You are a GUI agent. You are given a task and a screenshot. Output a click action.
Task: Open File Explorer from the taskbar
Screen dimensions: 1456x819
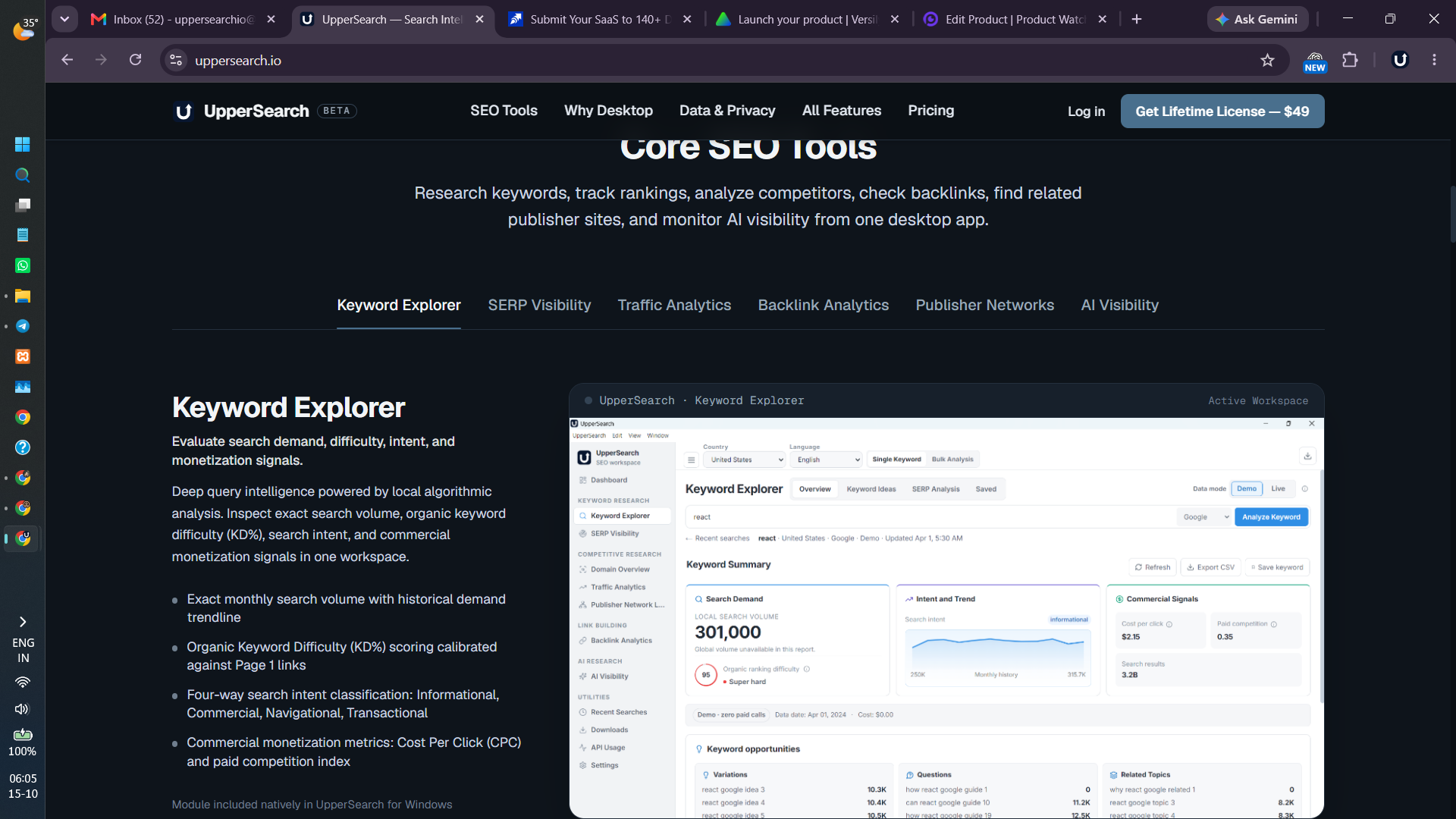click(23, 296)
